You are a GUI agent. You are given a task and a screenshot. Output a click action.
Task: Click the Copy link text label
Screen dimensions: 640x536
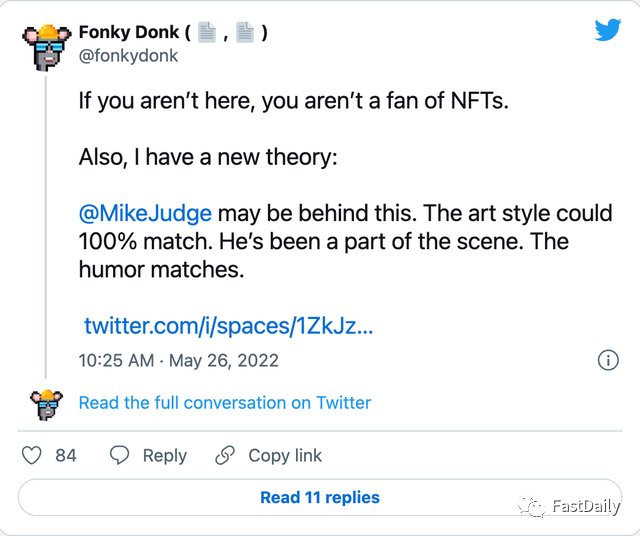tap(285, 455)
